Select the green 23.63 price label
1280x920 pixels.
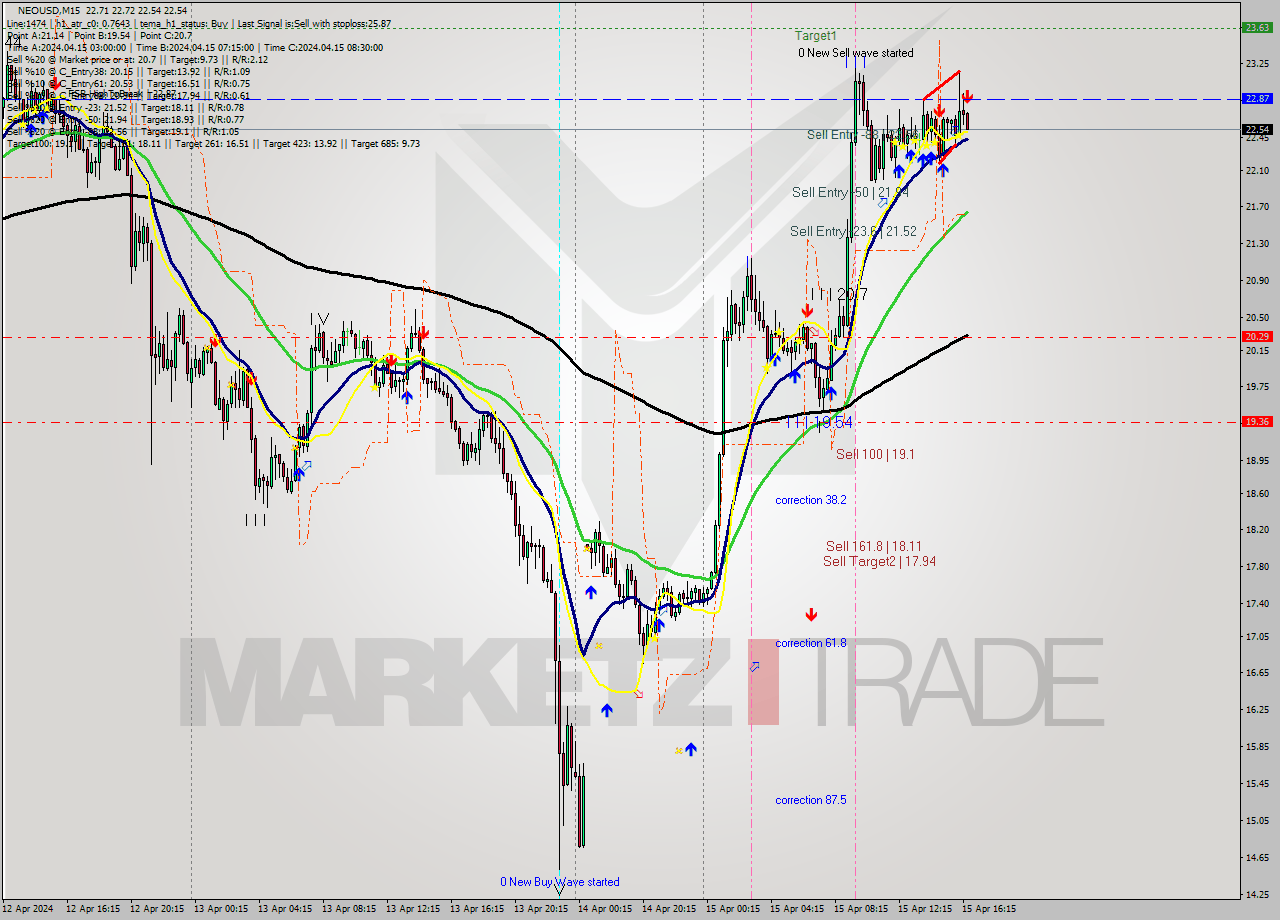1256,27
